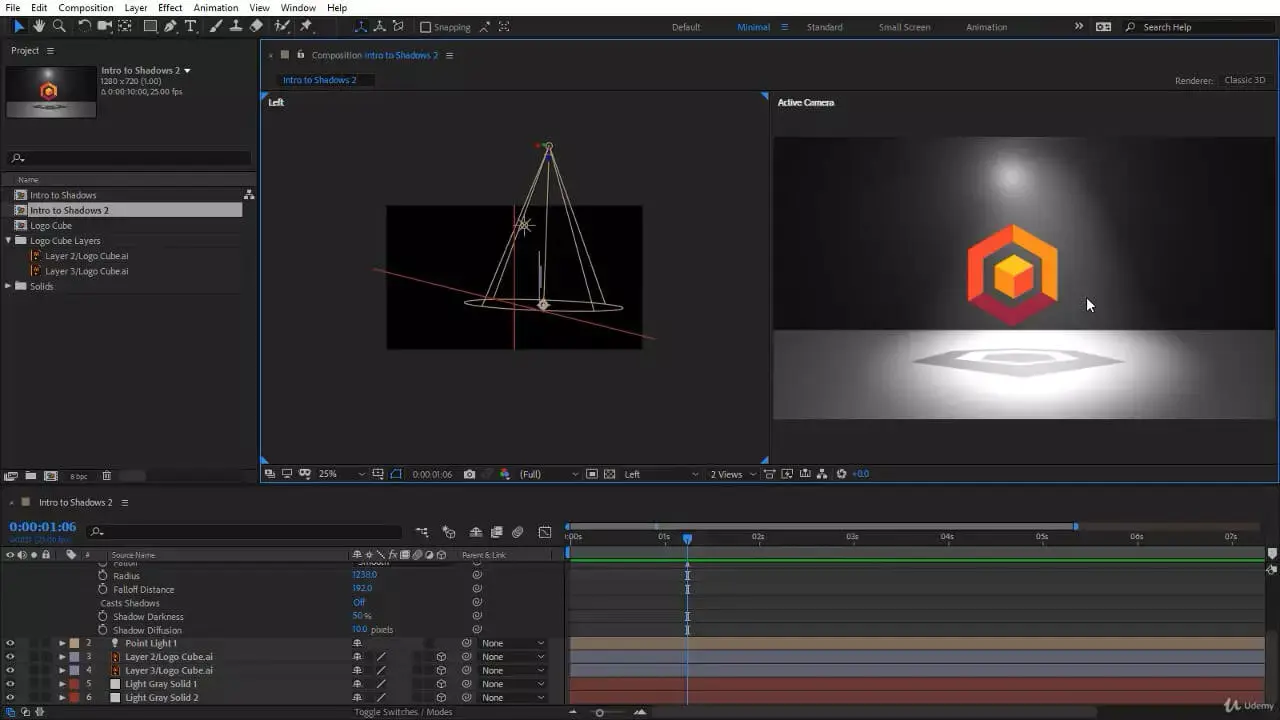Open the Composition menu

pyautogui.click(x=86, y=8)
